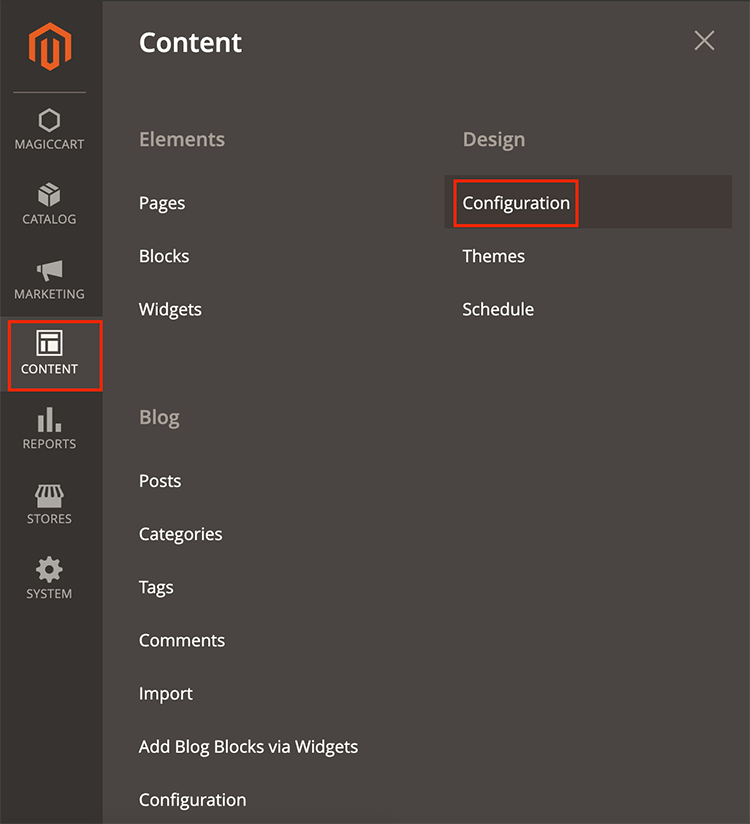Open the Magiccart sidebar icon
Viewport: 750px width, 824px height.
[49, 121]
